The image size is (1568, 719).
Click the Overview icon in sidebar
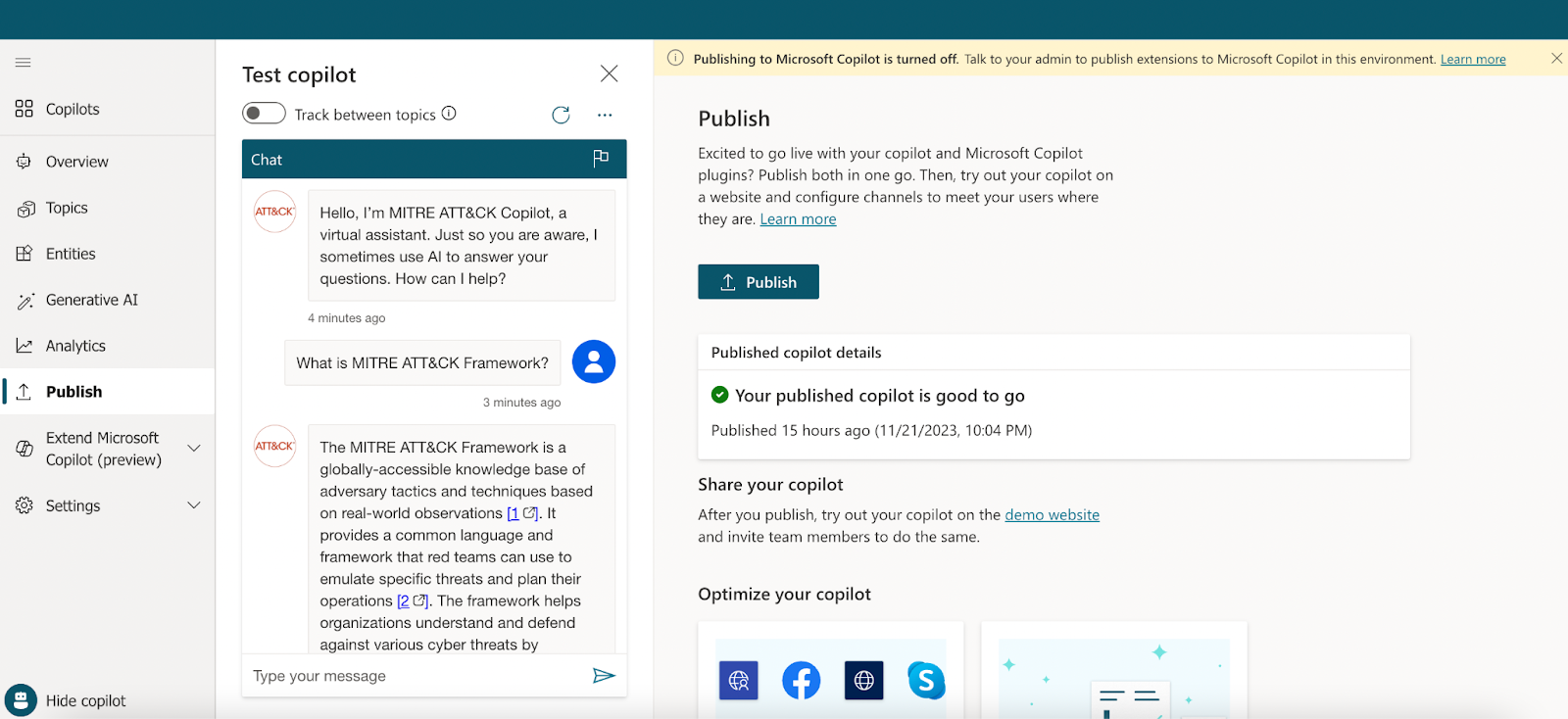[24, 162]
